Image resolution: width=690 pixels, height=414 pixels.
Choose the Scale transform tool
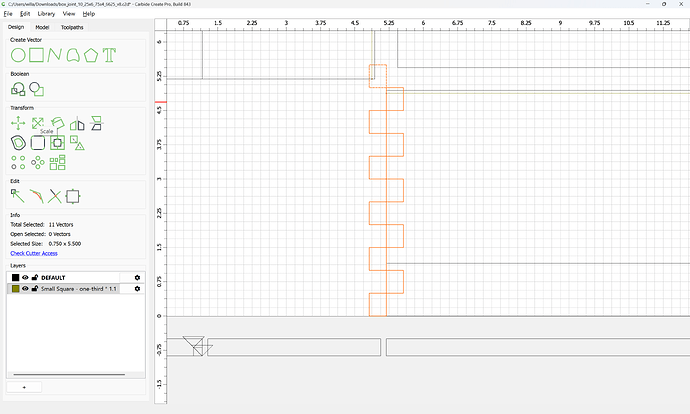click(38, 123)
